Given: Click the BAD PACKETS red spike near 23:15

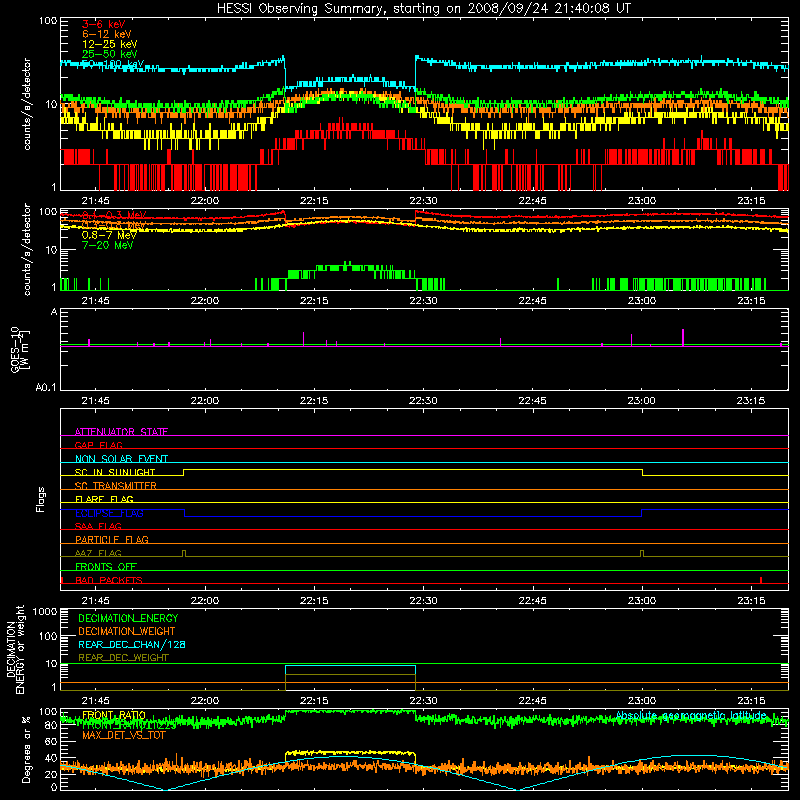Looking at the screenshot, I should [761, 580].
